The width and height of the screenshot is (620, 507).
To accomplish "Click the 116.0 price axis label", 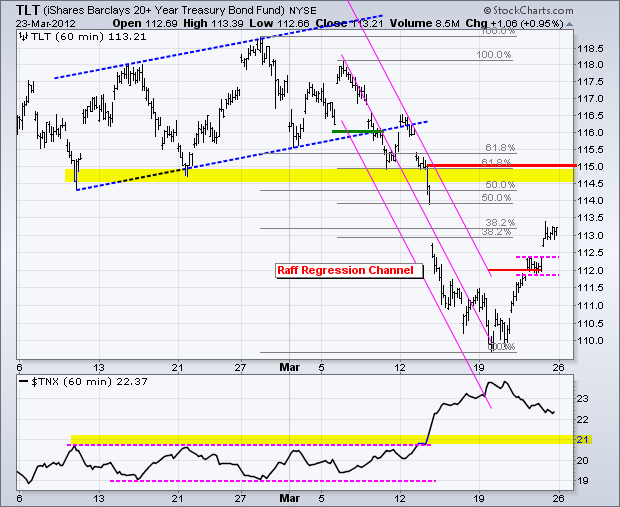I will point(590,133).
